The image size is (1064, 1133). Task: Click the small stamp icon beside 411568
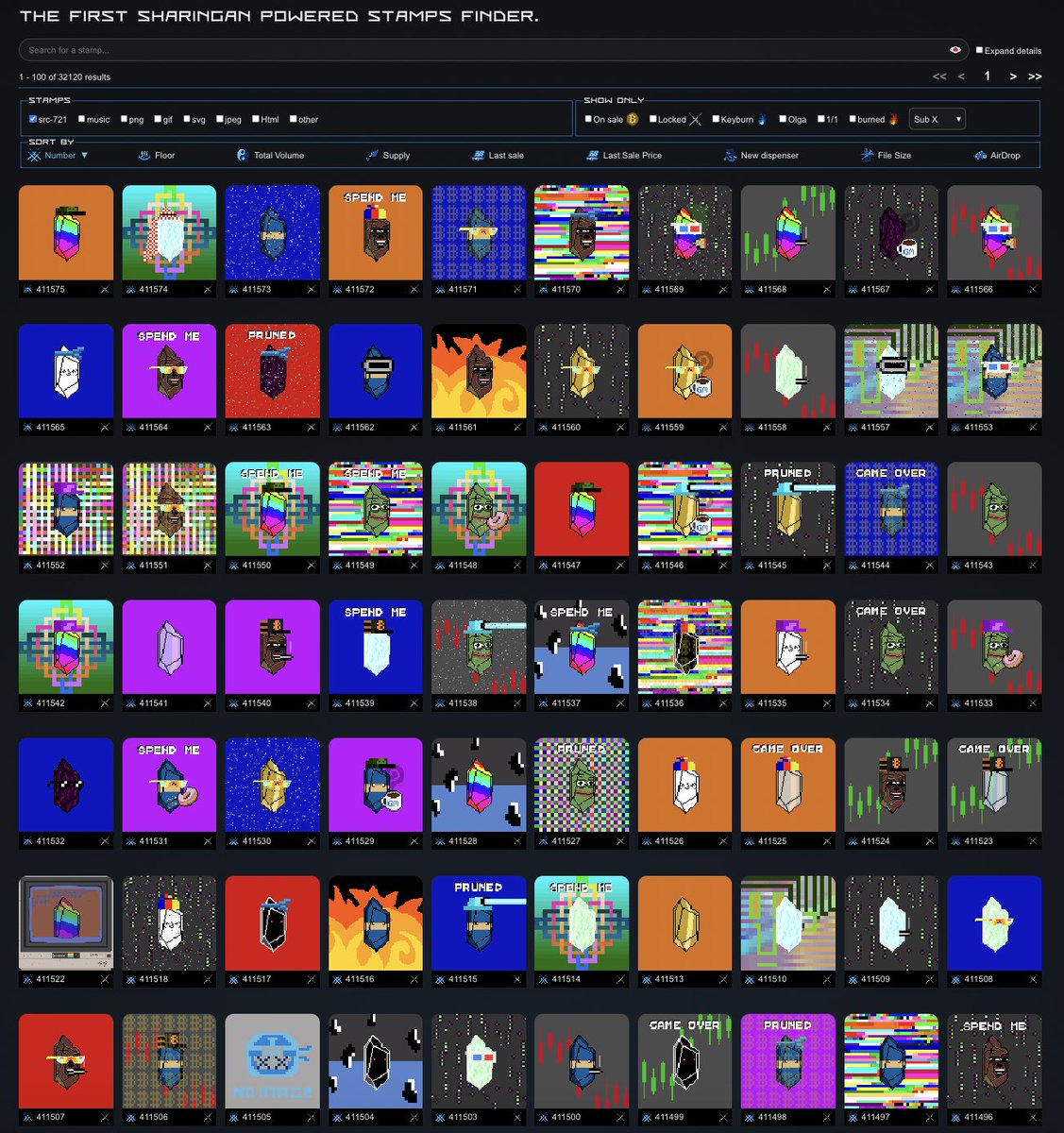(x=750, y=290)
